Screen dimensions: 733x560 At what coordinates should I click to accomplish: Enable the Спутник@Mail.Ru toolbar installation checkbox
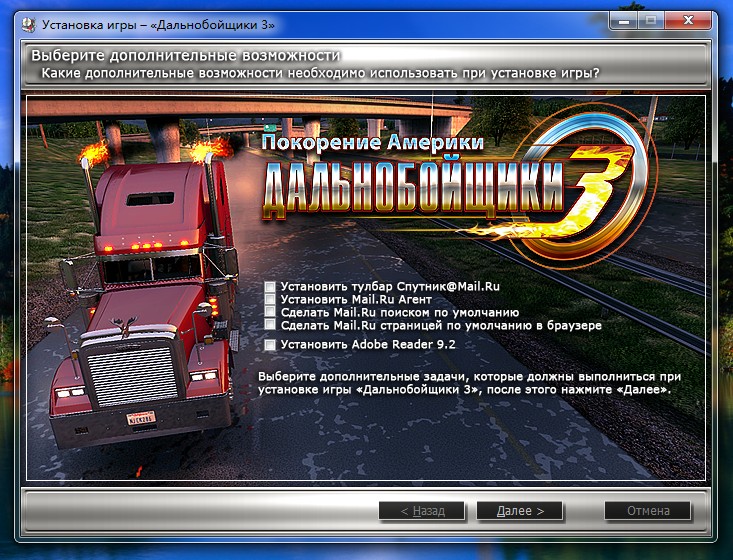[270, 287]
